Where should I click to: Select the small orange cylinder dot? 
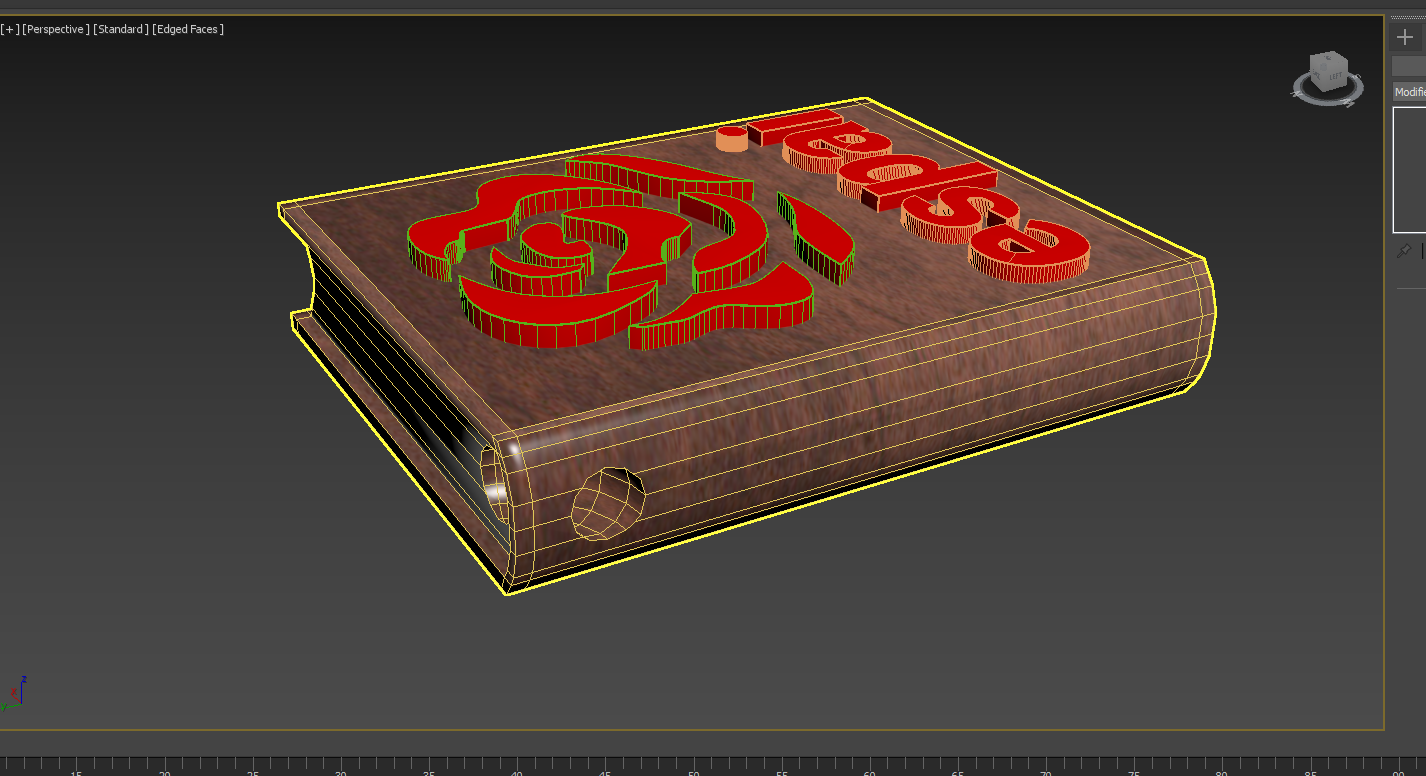(732, 139)
